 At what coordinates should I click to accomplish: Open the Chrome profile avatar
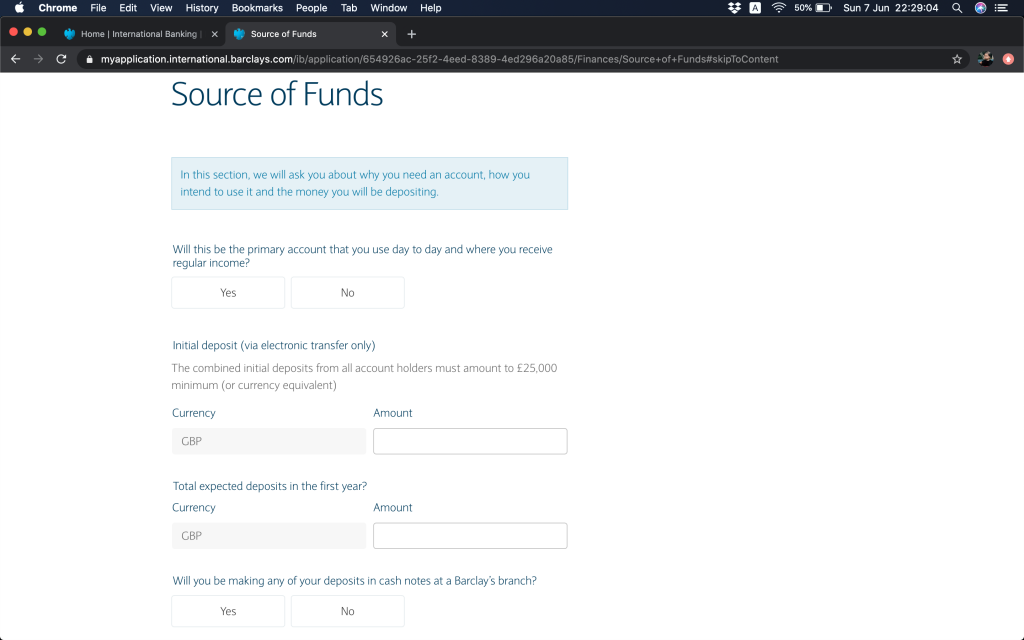[985, 59]
